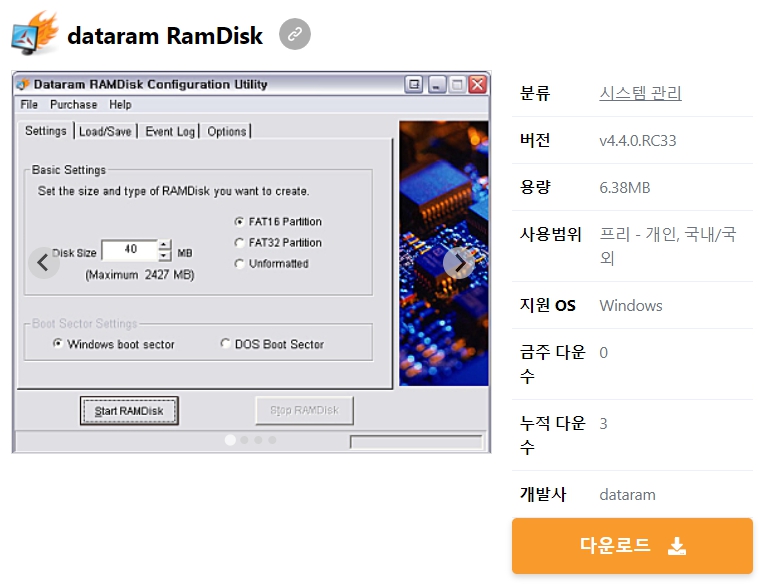
Task: Open the Help menu
Action: (120, 105)
